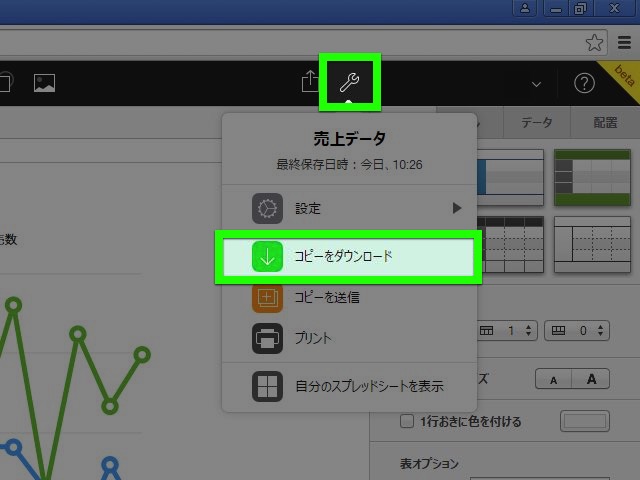
Task: Select the blue header table style thumbnail
Action: [510, 178]
